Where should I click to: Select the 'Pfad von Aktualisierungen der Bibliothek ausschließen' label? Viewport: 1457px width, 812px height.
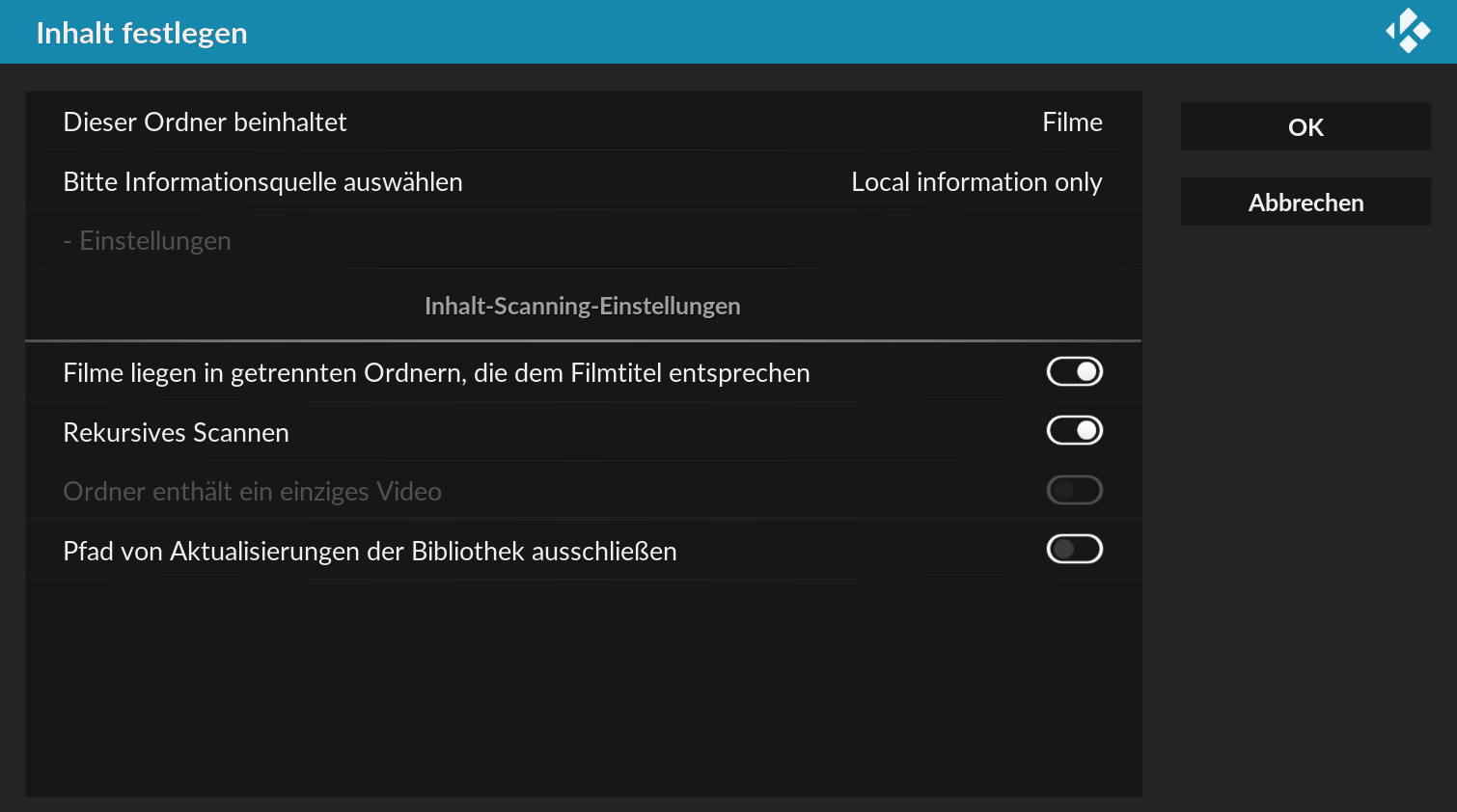[x=370, y=552]
